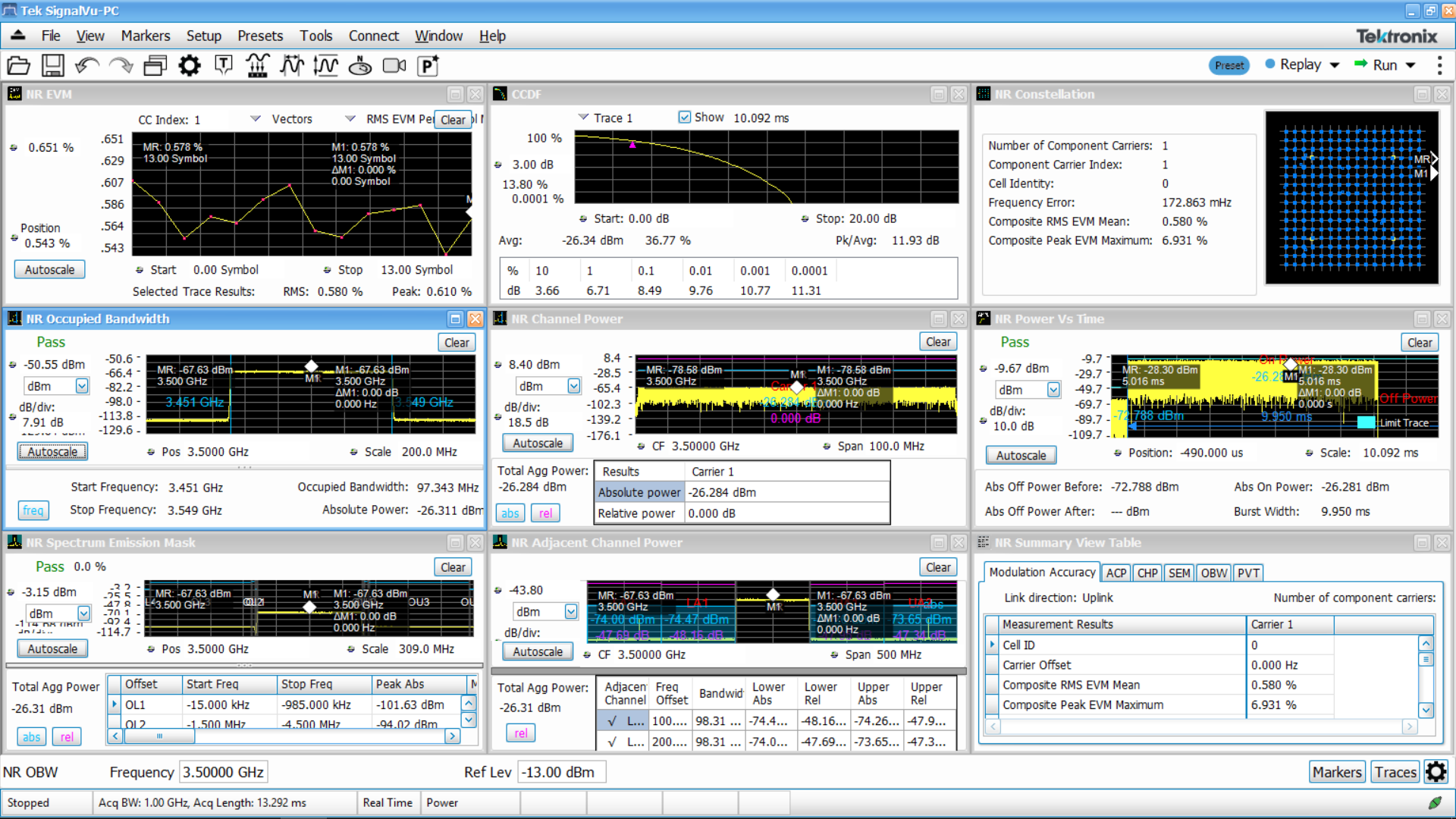Toggle the CCDF Show checkbox
This screenshot has height=819, width=1456.
684,118
